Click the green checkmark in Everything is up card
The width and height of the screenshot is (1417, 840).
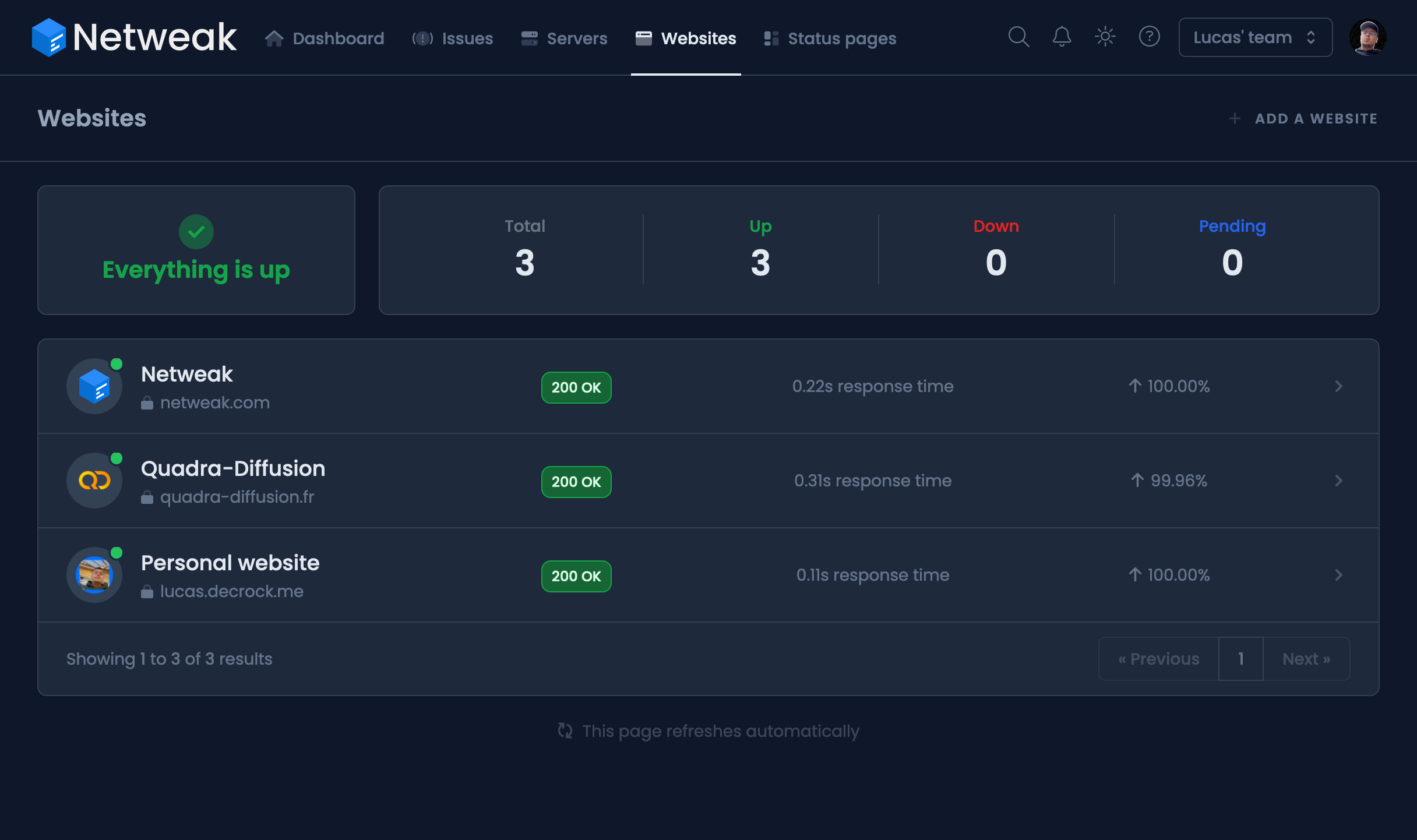click(x=196, y=231)
